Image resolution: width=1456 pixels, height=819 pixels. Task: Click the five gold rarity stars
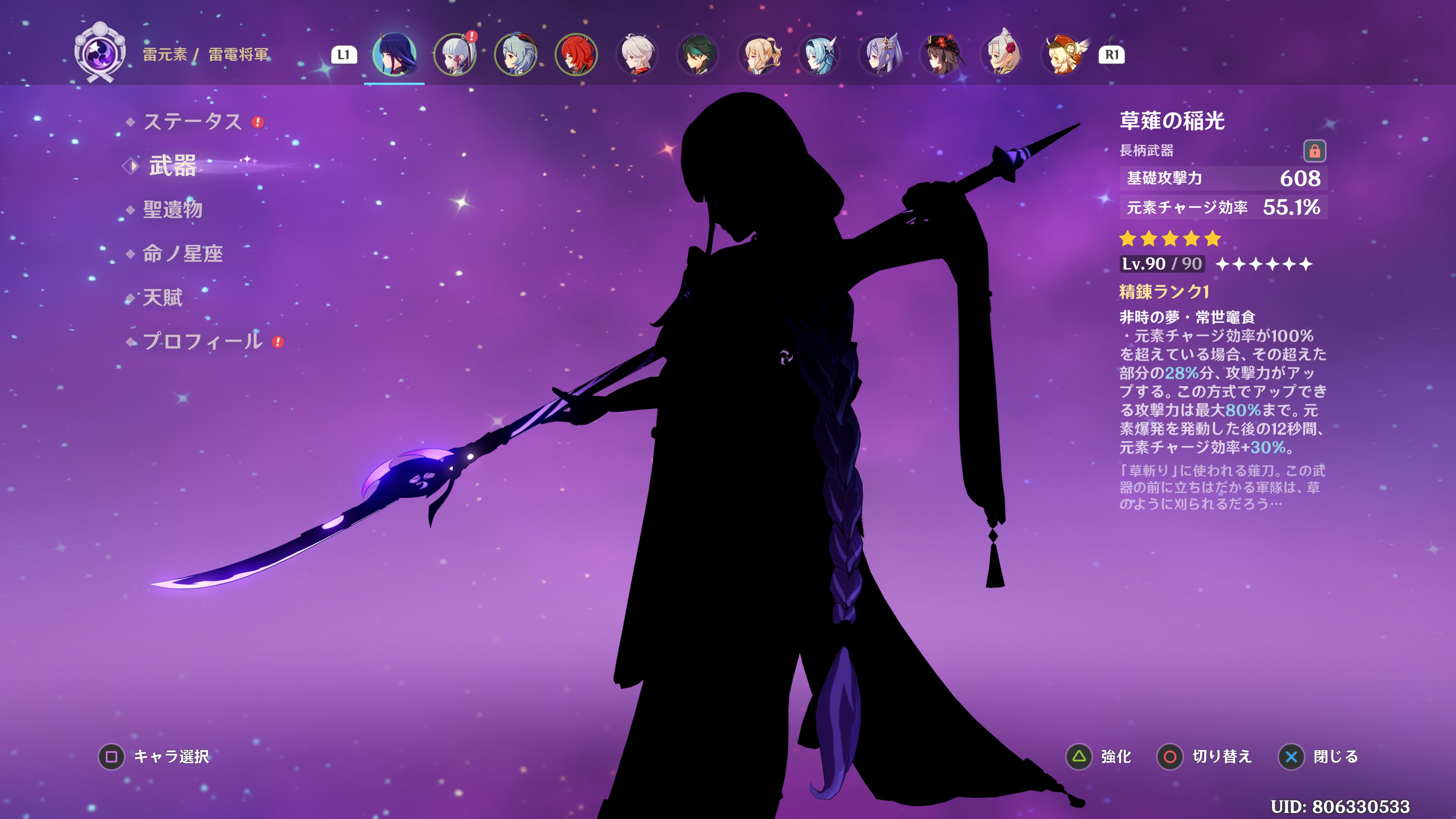tap(1170, 238)
